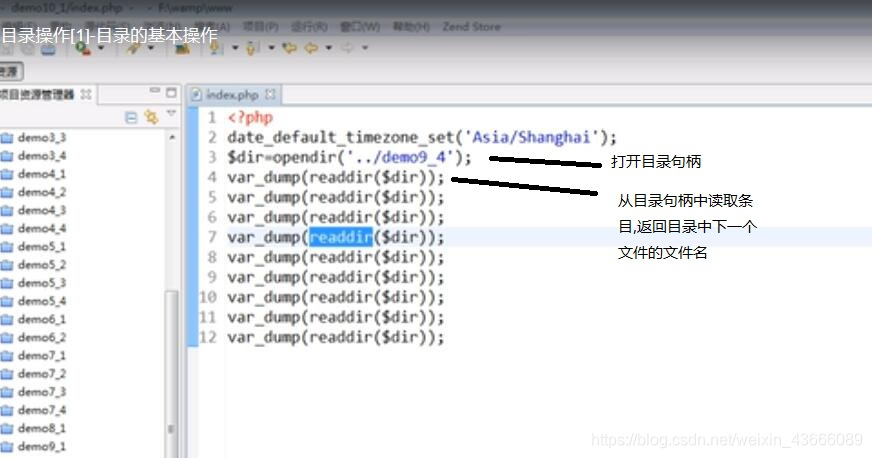Select the demo8_1 folder

(x=34, y=428)
